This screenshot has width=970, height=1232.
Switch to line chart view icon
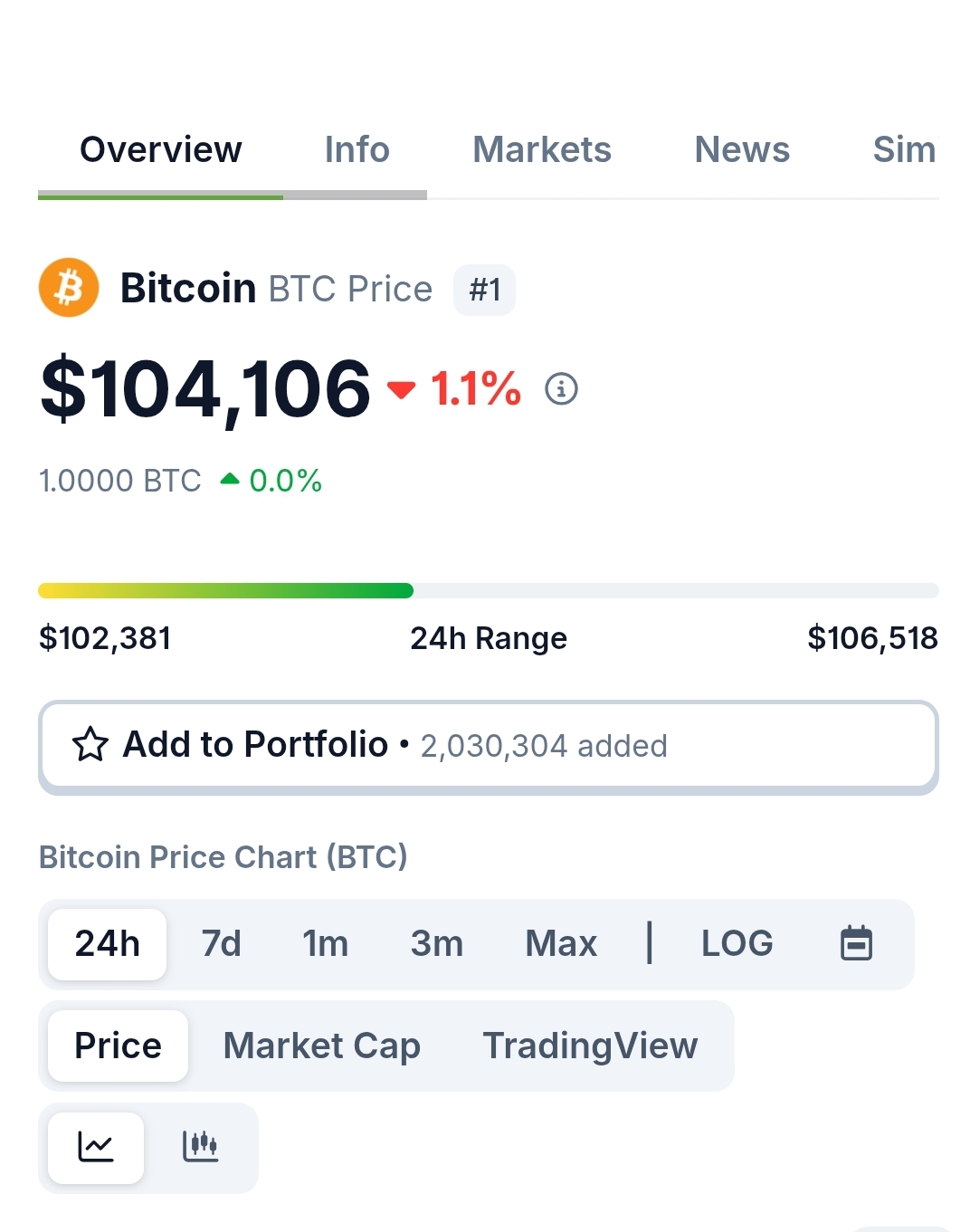[x=96, y=1147]
